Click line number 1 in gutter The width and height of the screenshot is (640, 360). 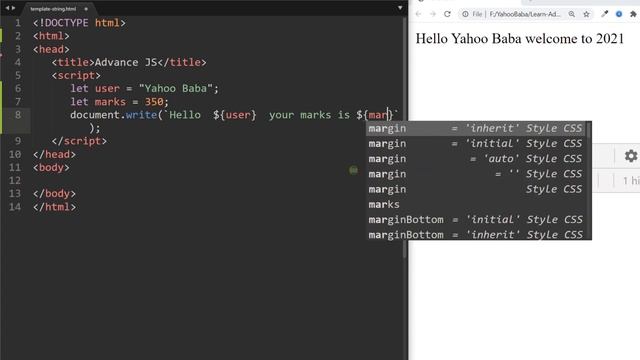pyautogui.click(x=18, y=23)
